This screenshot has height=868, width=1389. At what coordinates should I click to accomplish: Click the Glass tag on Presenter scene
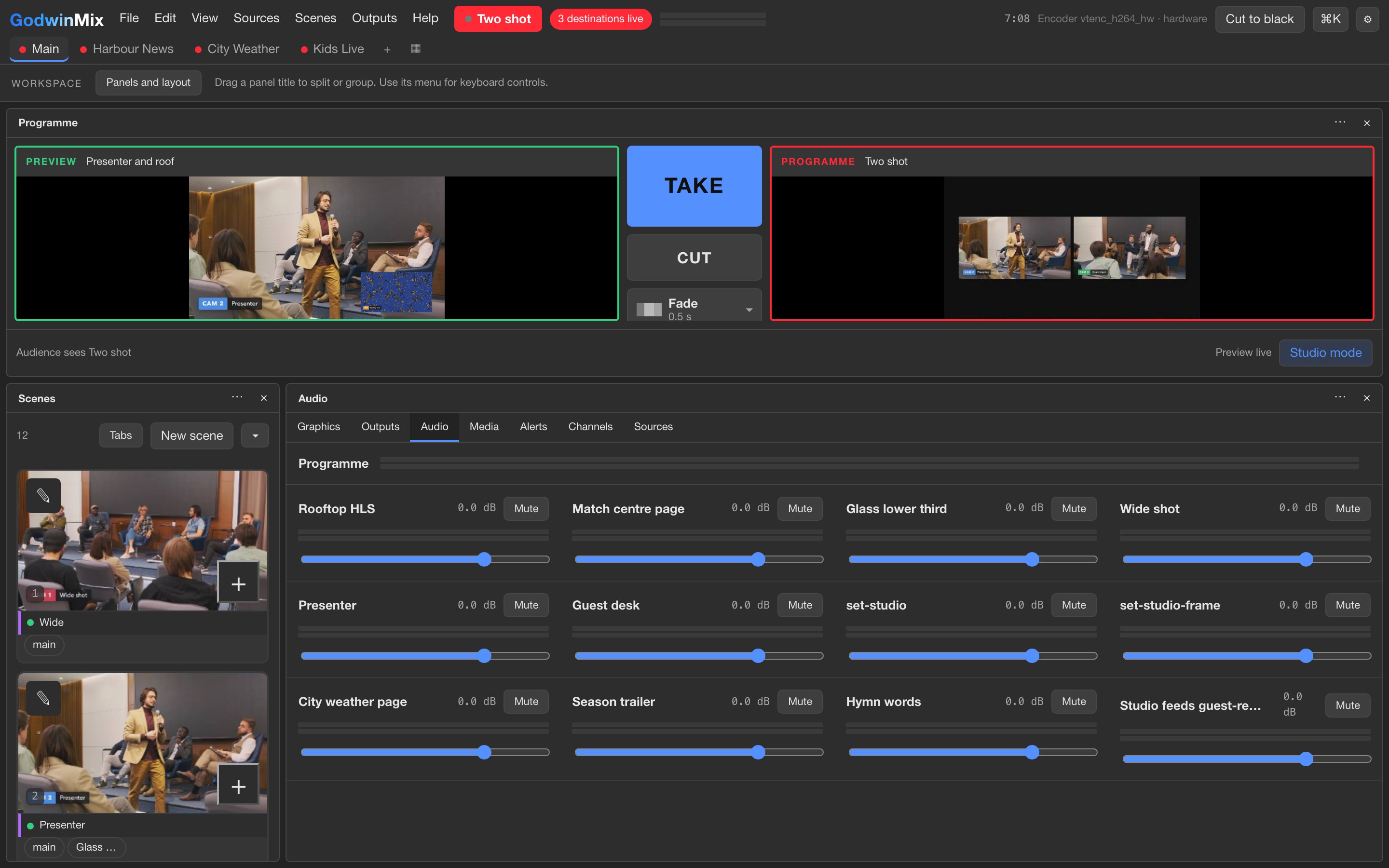pos(96,847)
